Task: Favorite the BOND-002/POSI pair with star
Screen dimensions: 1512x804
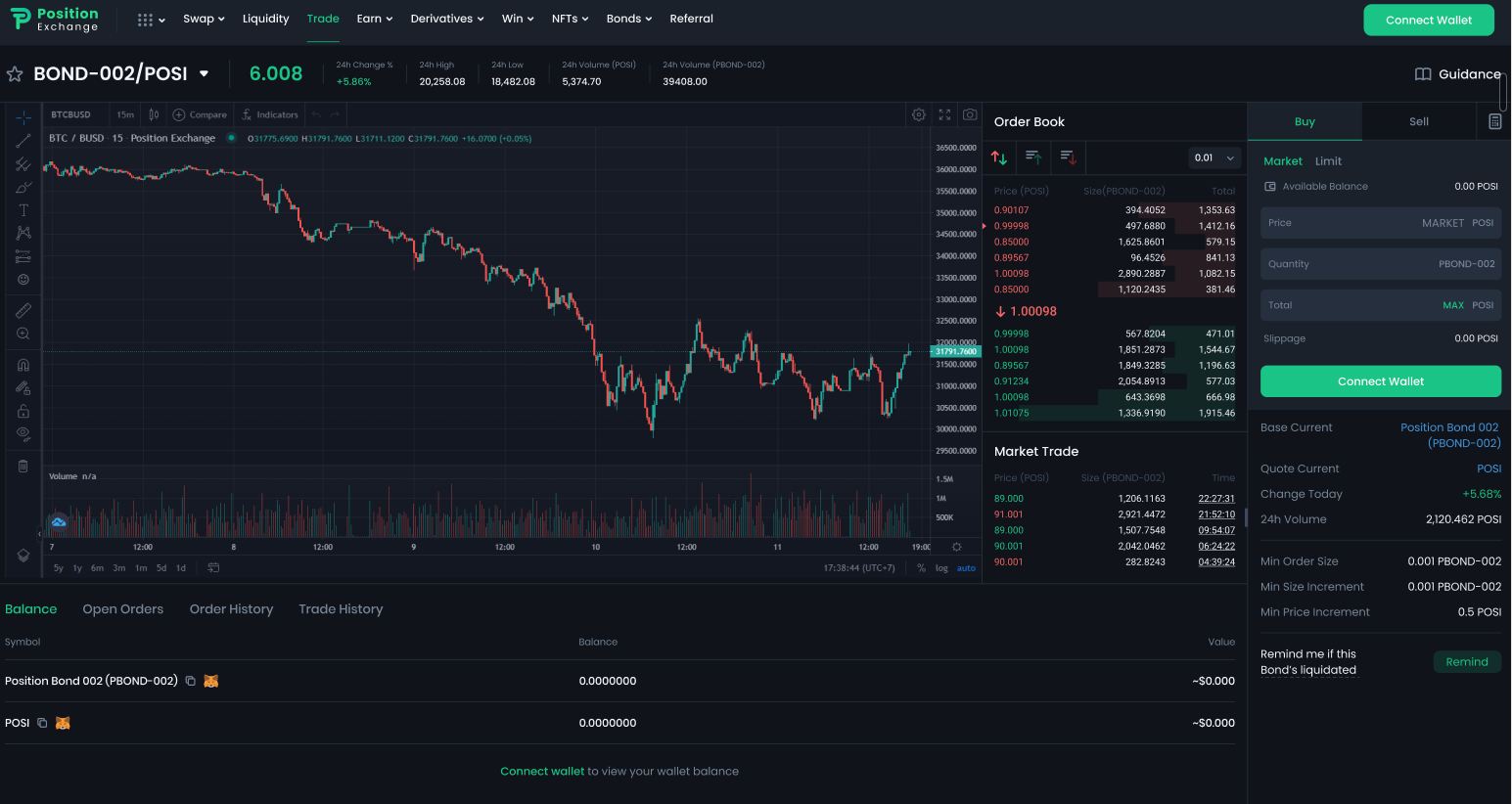Action: (15, 74)
